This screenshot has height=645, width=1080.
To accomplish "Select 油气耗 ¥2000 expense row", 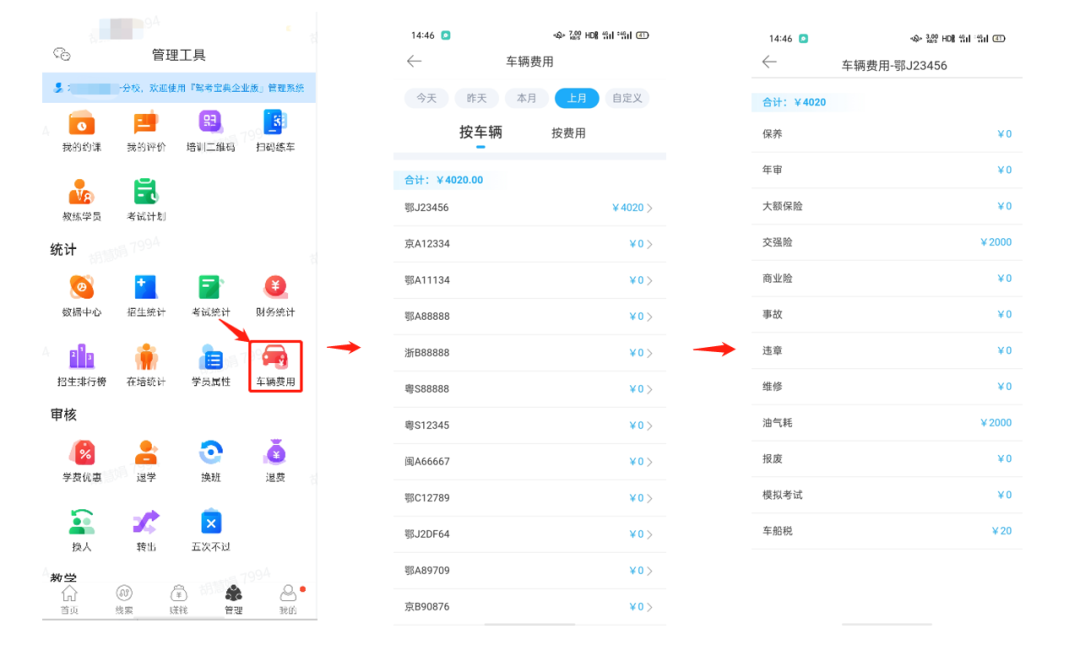I will pos(887,422).
